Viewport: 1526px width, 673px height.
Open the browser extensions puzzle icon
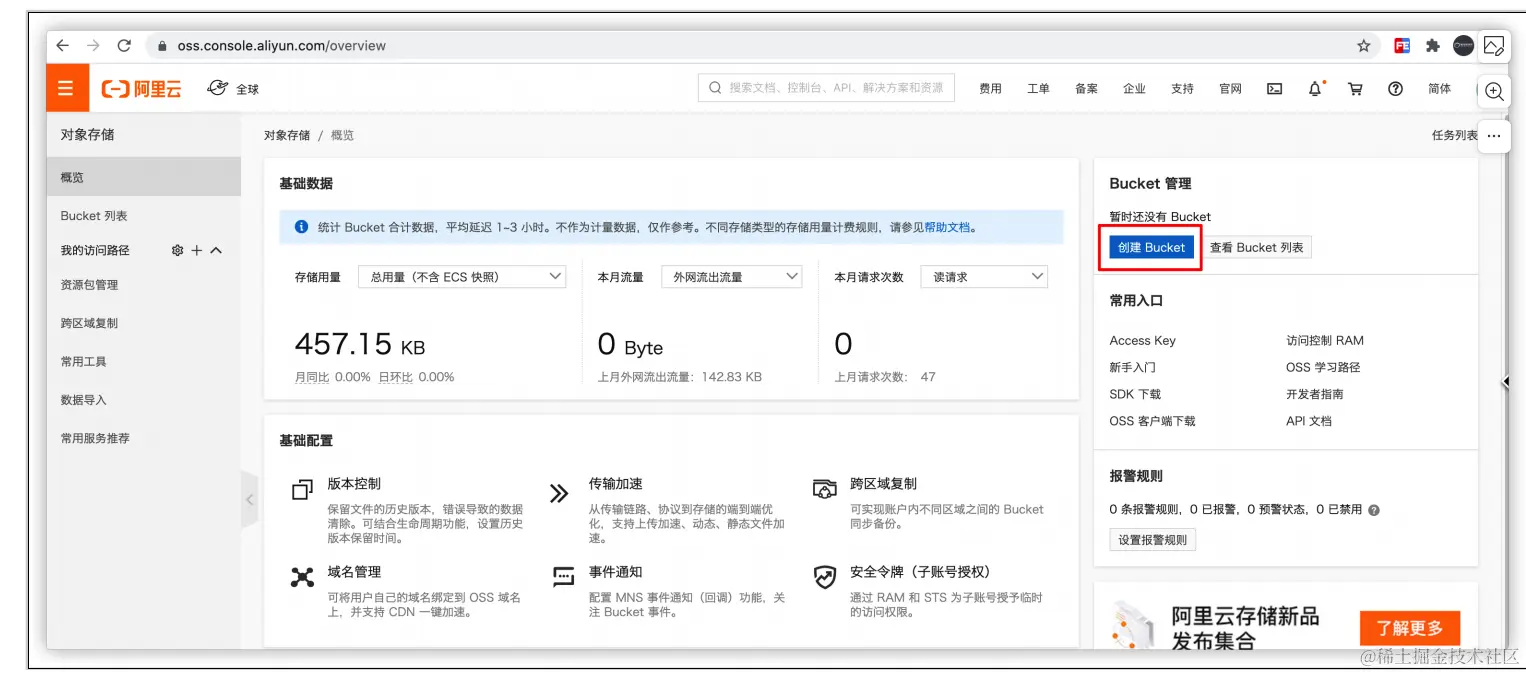pos(1433,45)
